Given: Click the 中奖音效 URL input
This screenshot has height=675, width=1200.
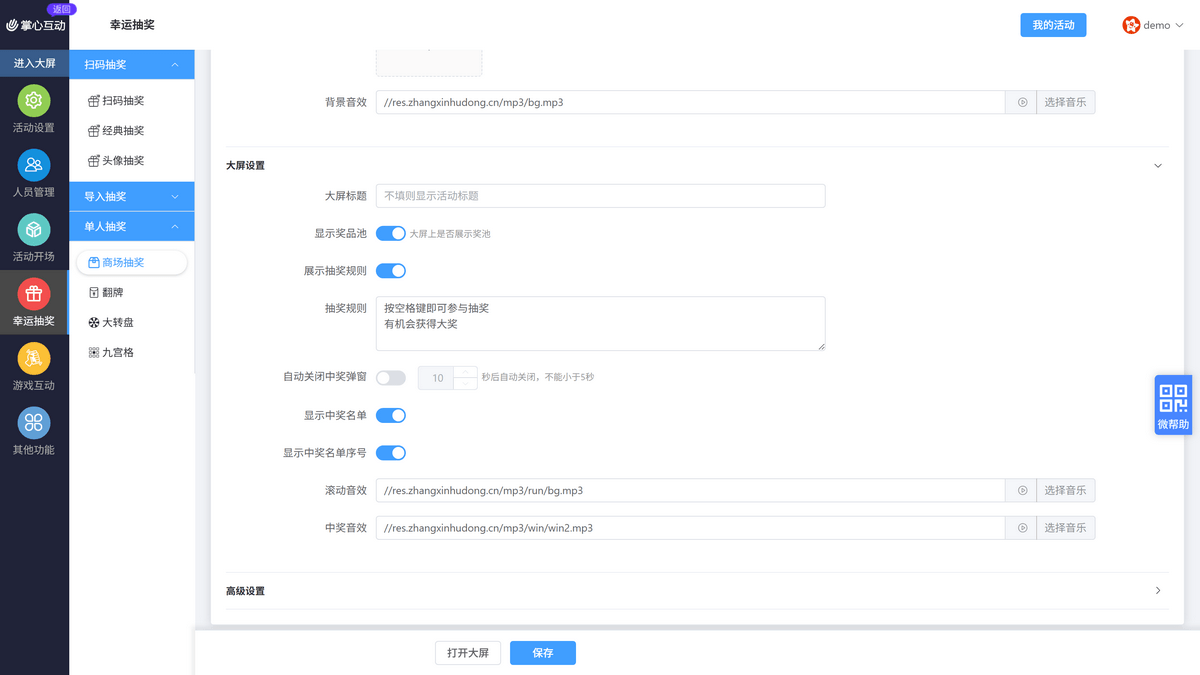Looking at the screenshot, I should [691, 527].
